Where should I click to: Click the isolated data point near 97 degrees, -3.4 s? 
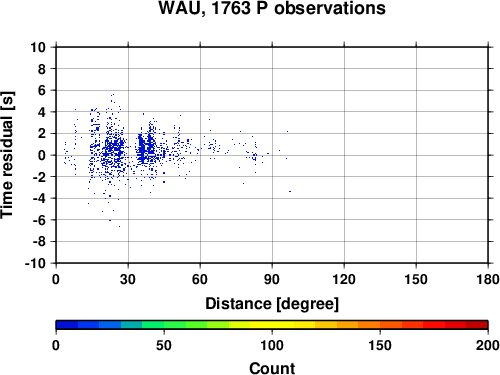coord(290,191)
